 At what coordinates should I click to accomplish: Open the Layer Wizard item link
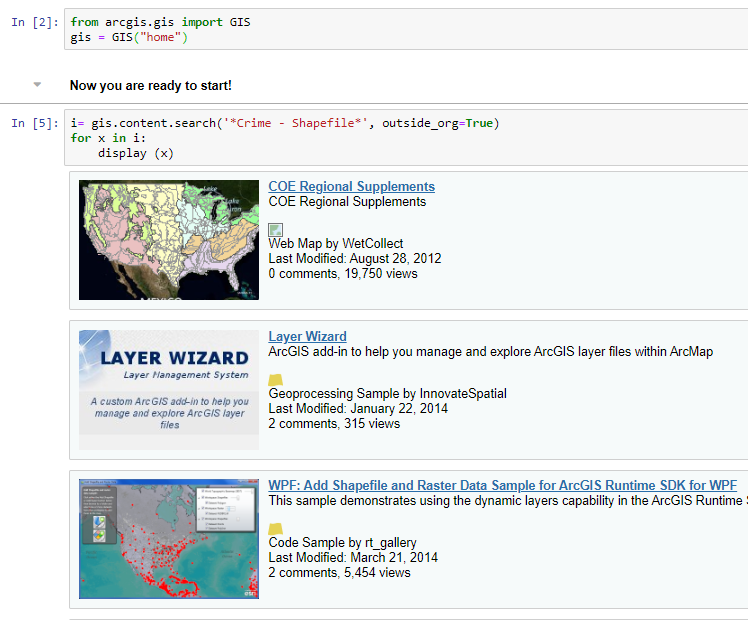307,336
